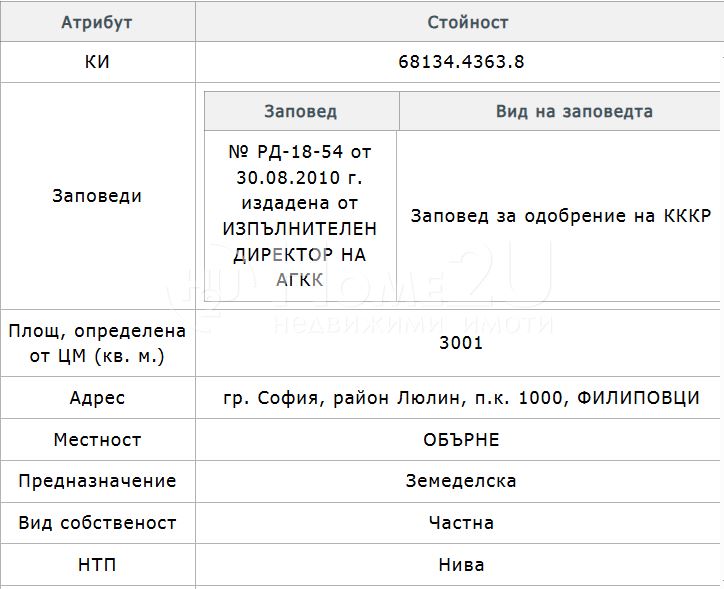Select the order text '№ РД-18-54 от 30.08.2010 г.'
The width and height of the screenshot is (724, 589).
pyautogui.click(x=300, y=164)
